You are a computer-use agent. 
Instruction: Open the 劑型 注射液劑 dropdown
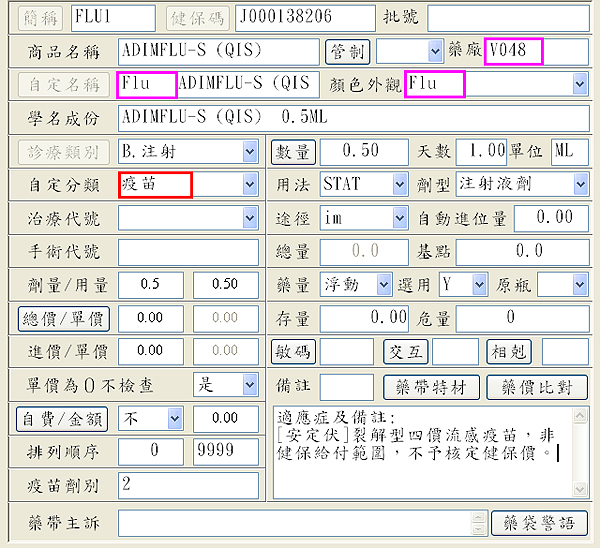(580, 185)
